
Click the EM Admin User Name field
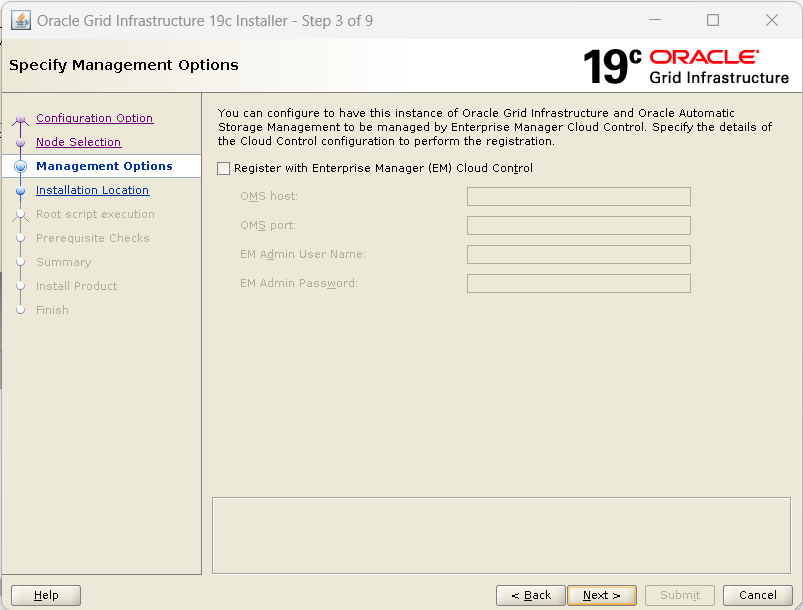coord(579,255)
